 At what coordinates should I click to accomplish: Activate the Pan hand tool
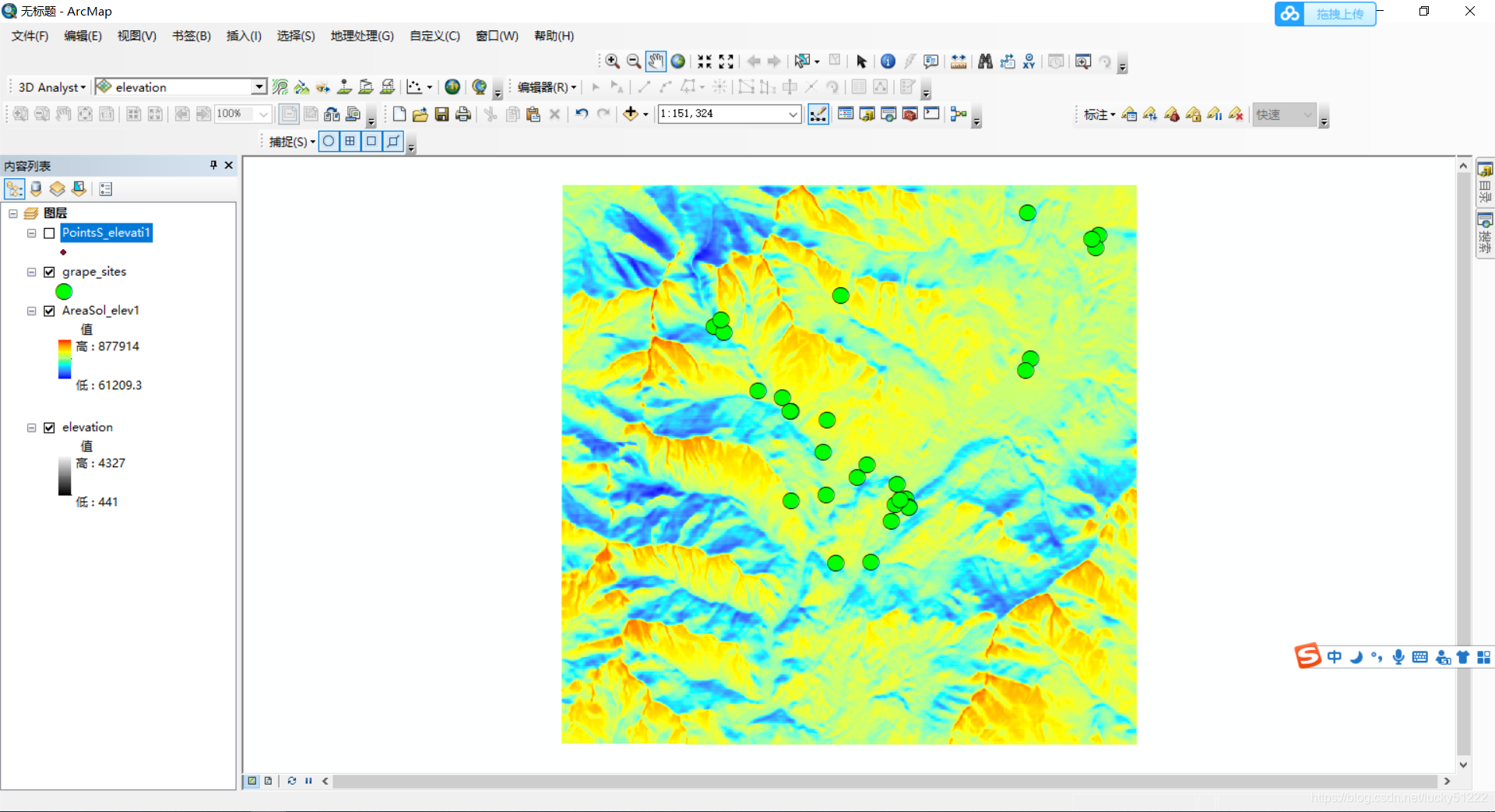(656, 62)
